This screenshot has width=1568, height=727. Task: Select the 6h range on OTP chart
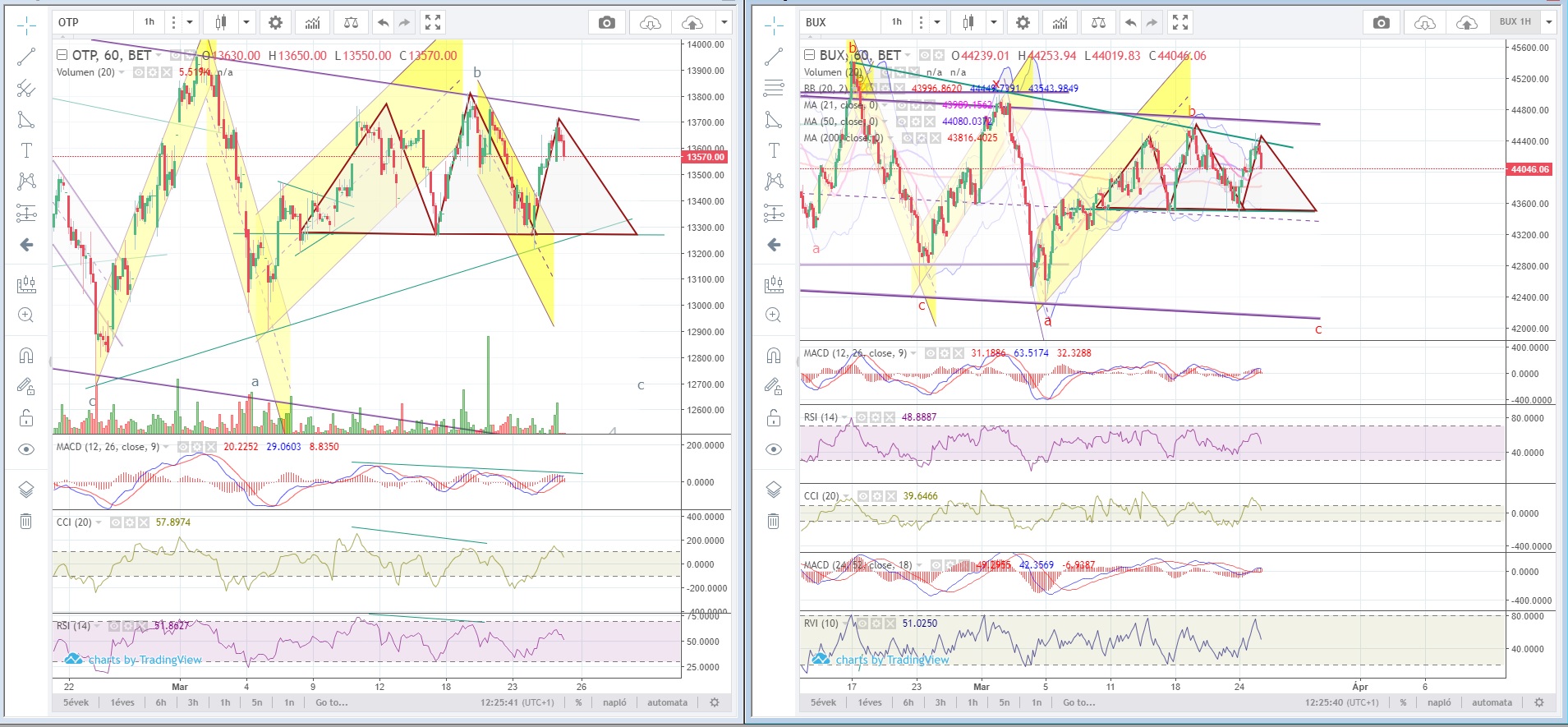coord(161,702)
